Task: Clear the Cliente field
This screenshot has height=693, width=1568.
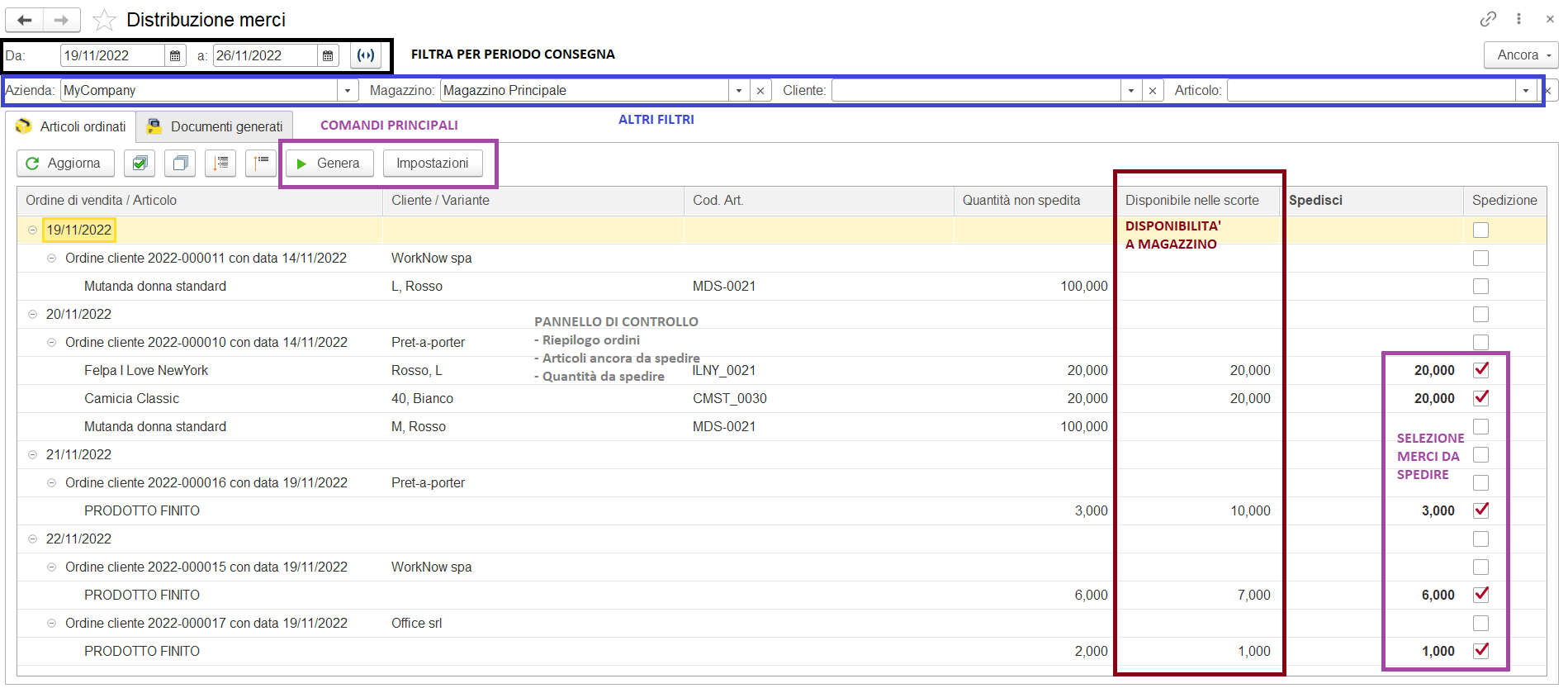Action: 1153,91
